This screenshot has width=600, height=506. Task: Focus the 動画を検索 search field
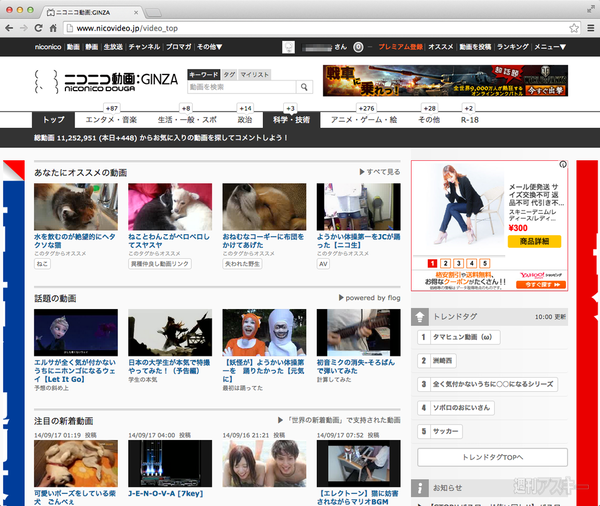coord(242,87)
